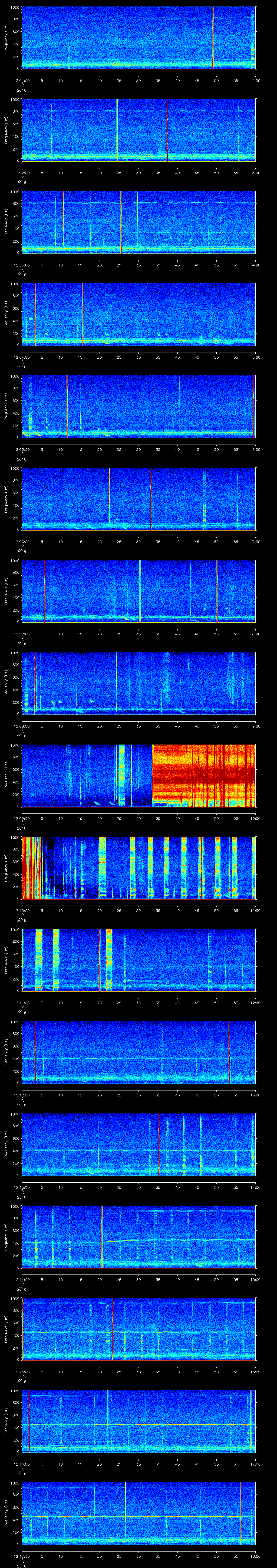This screenshot has height=1568, width=277.
Task: Click the '2:00' end time label
Action: [256, 80]
